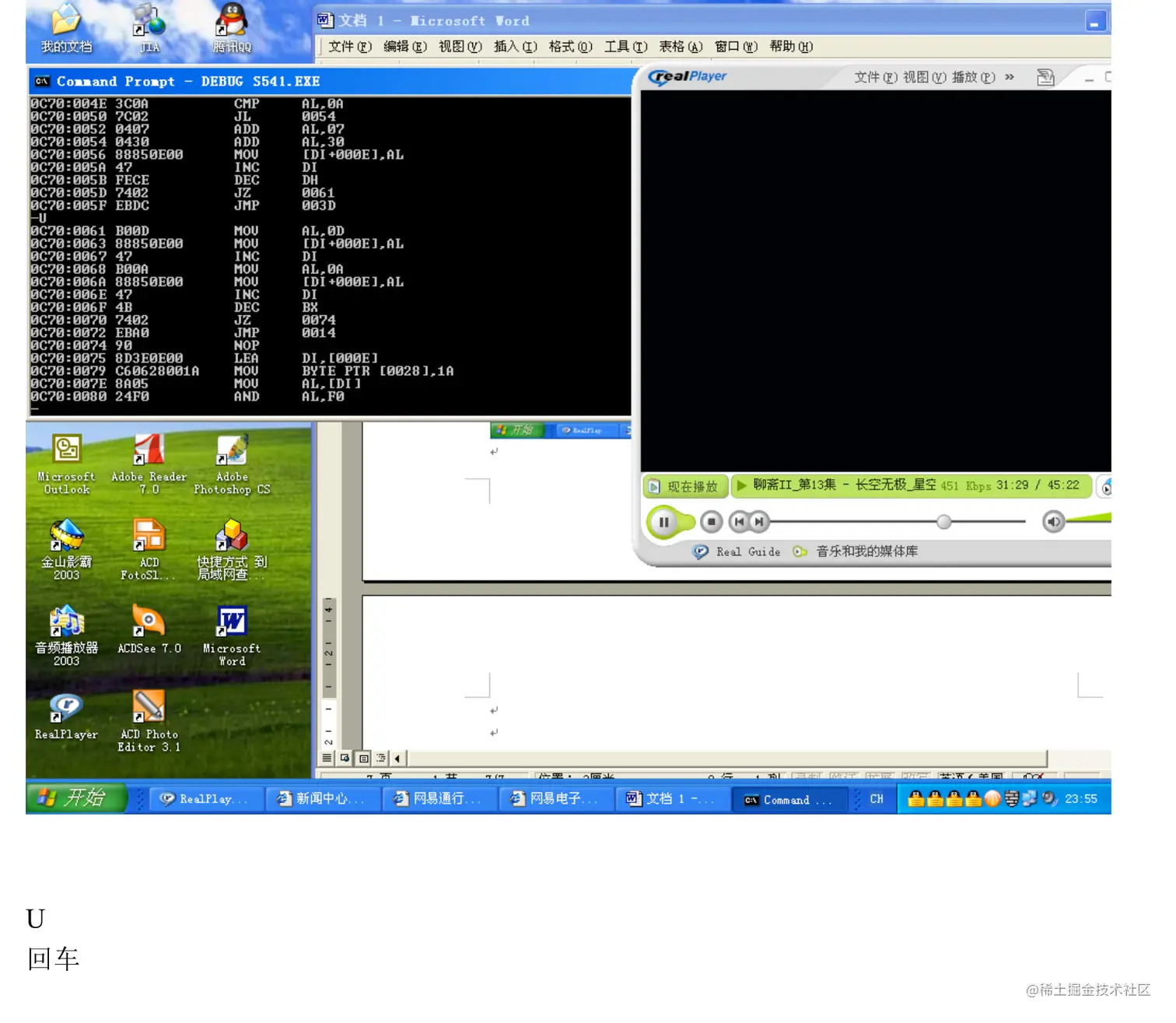Image resolution: width=1176 pixels, height=1023 pixels.
Task: Pause playback in RealPlayer
Action: 663,522
